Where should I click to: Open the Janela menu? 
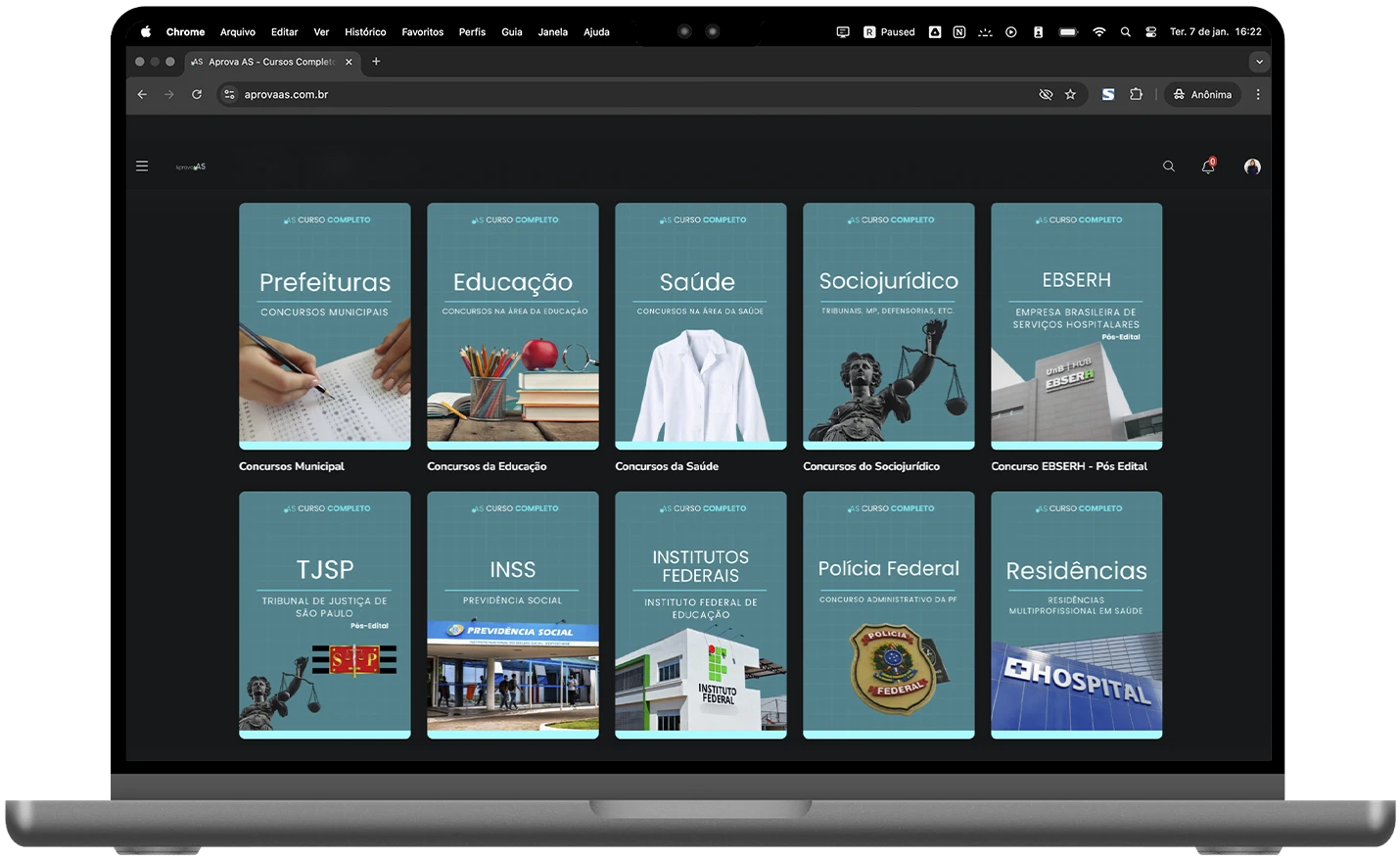tap(553, 32)
